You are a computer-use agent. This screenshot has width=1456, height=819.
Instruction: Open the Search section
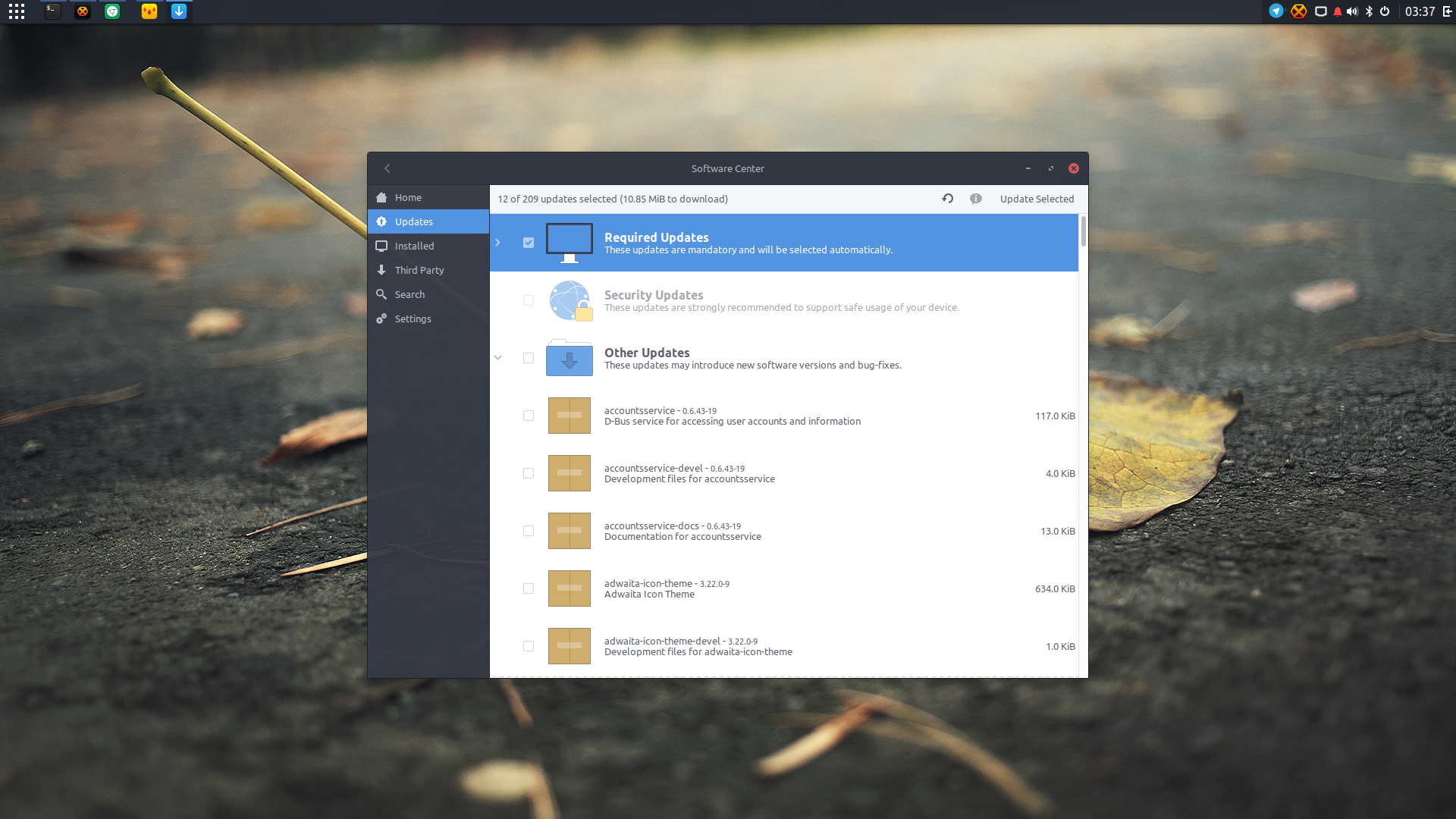[428, 294]
